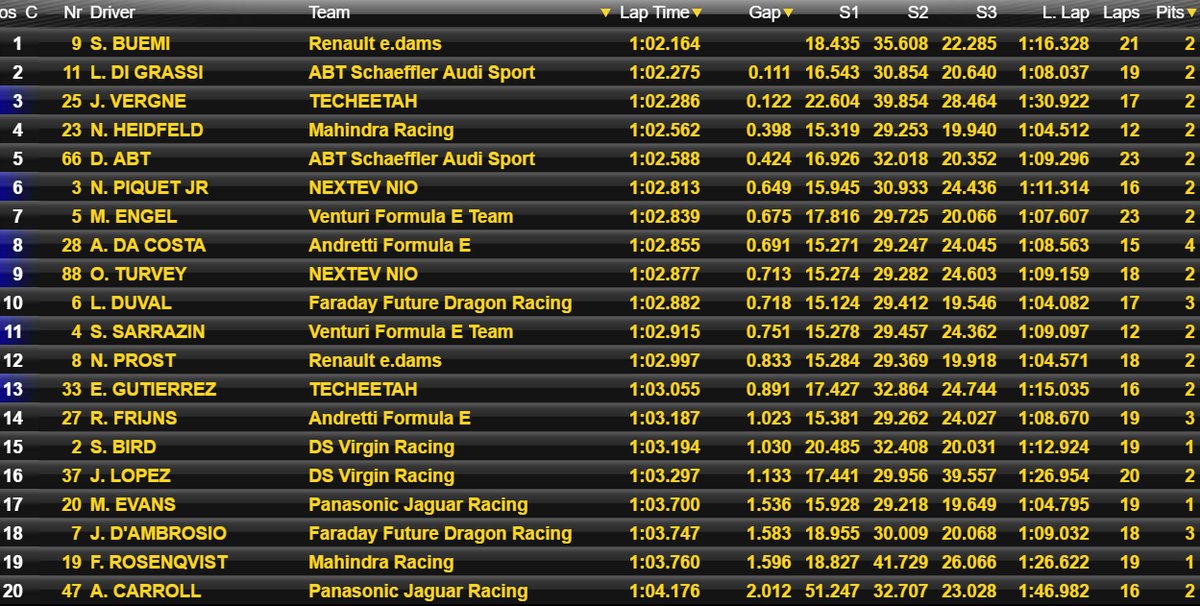Select driver M. EVANS

click(132, 505)
